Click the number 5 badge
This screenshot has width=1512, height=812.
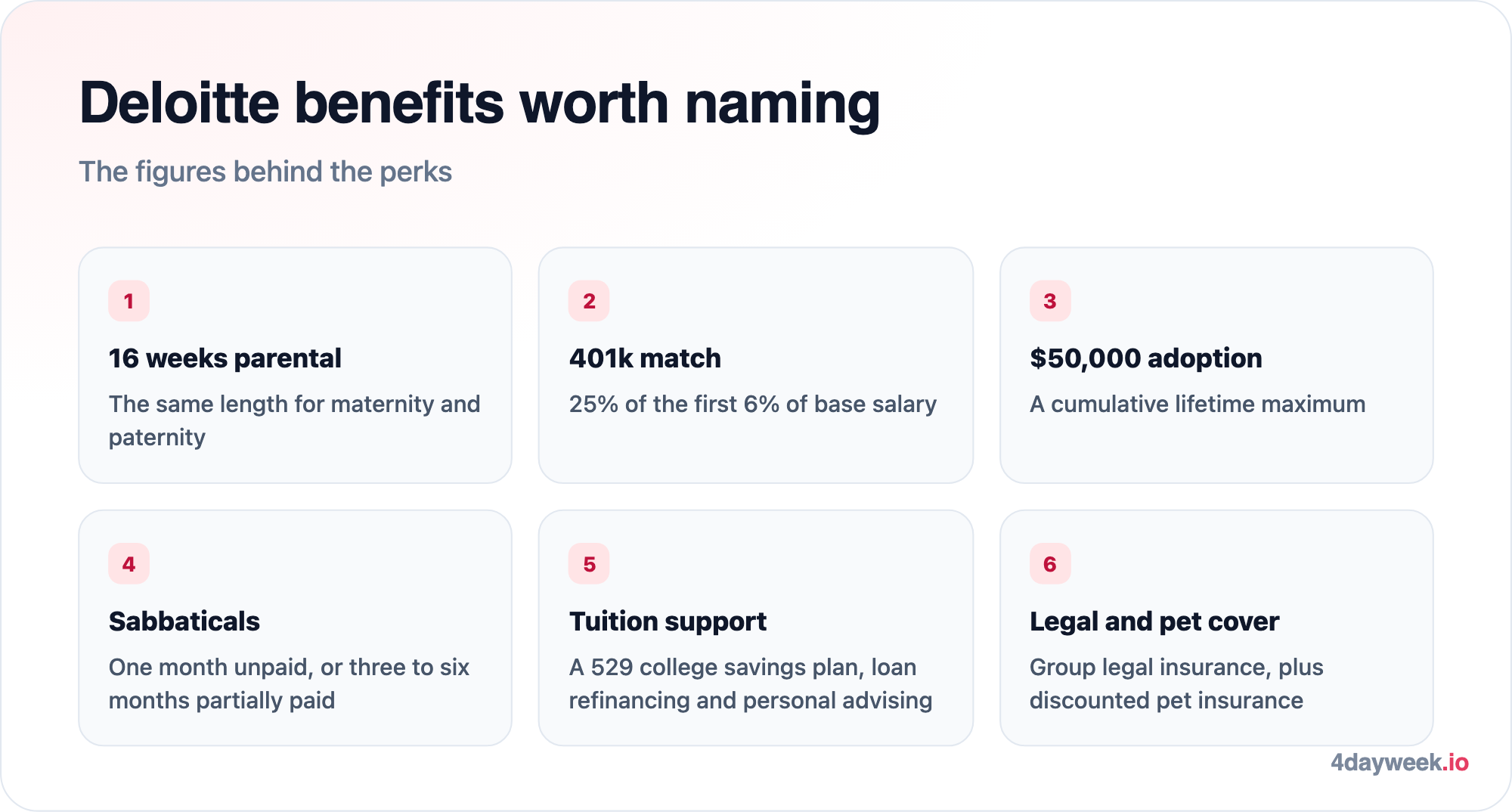[589, 564]
